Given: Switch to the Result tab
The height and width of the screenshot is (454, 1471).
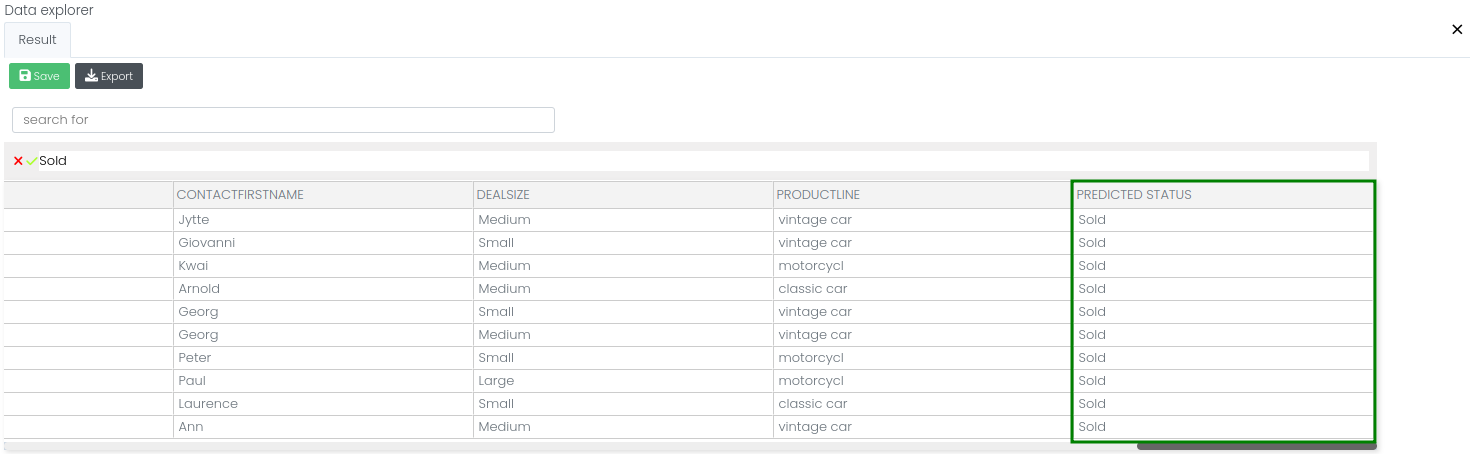Looking at the screenshot, I should click(x=38, y=40).
